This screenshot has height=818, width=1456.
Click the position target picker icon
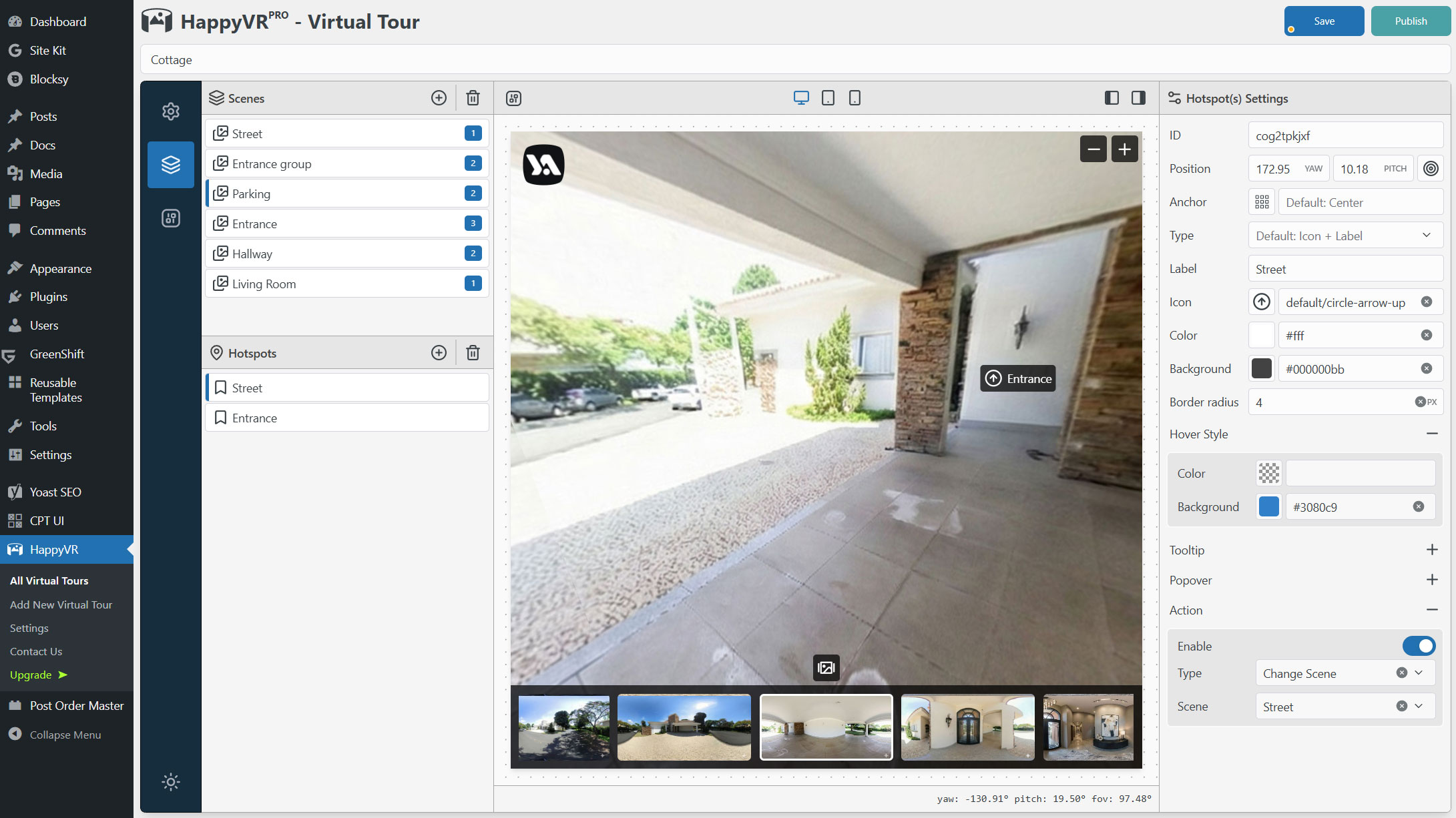1431,169
